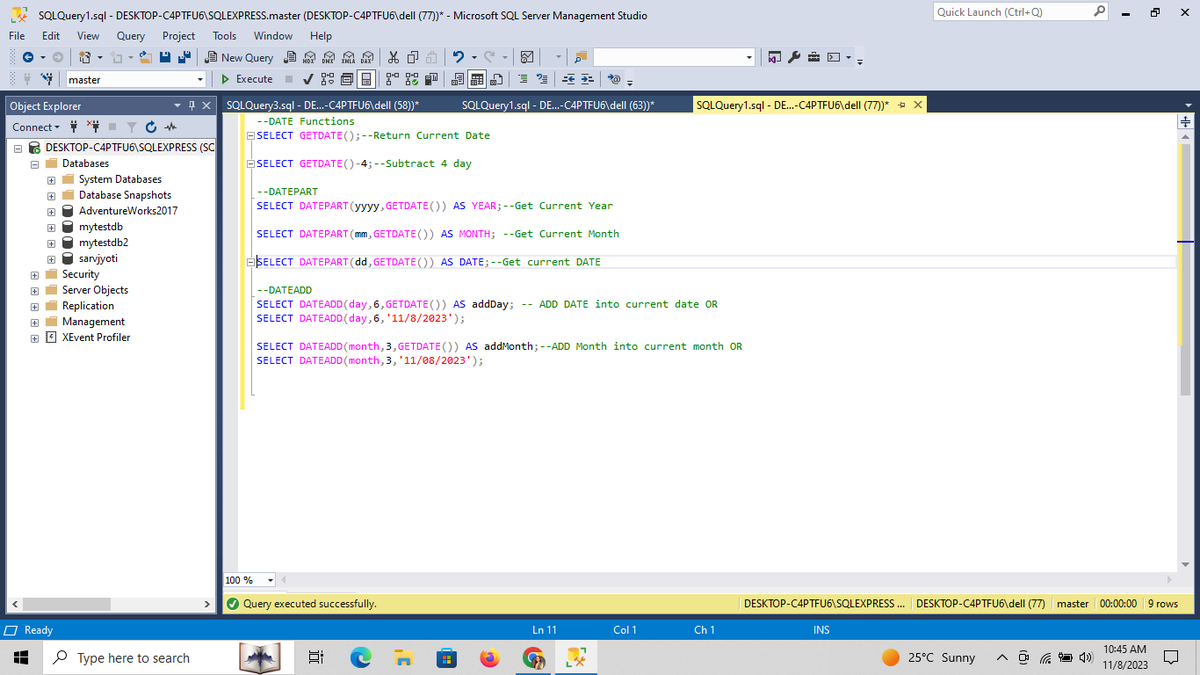Click the Save floppy disk icon
Image resolution: width=1200 pixels, height=675 pixels.
165,58
